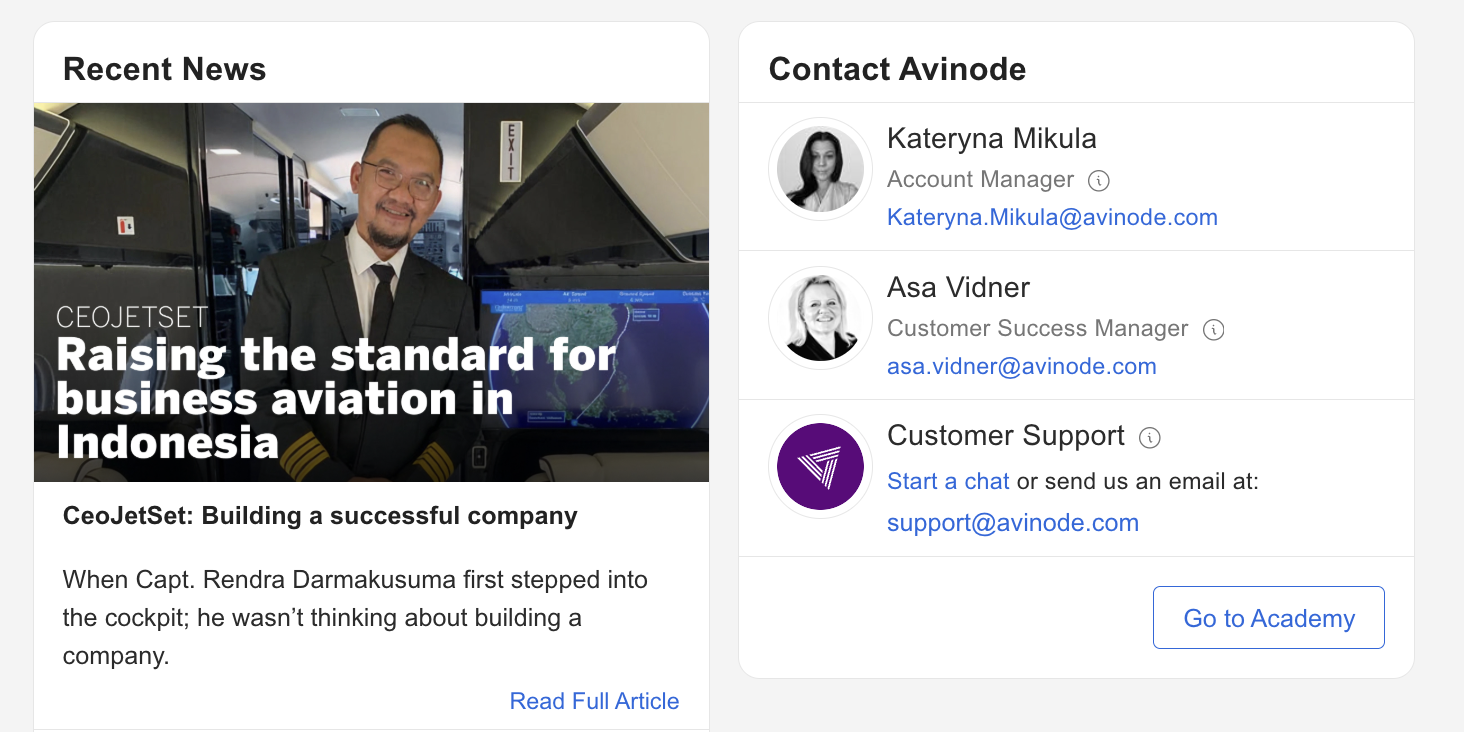Click info icon beside Customer Success Manager

[1213, 330]
